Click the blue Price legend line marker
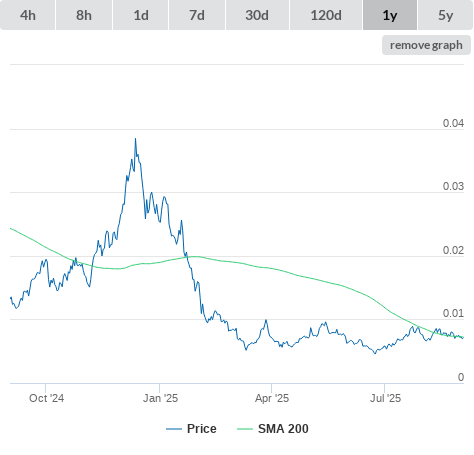The image size is (474, 455). tap(174, 429)
